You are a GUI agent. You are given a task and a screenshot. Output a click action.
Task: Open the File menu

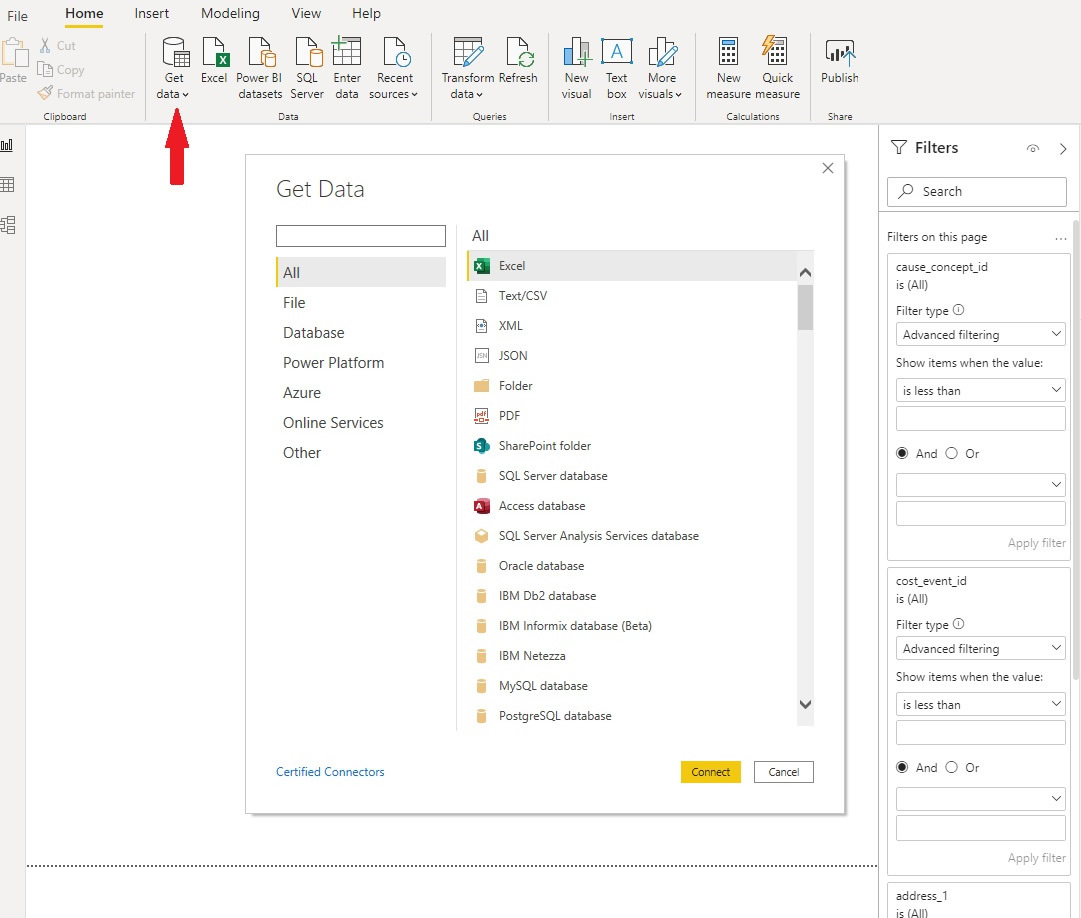(x=17, y=15)
